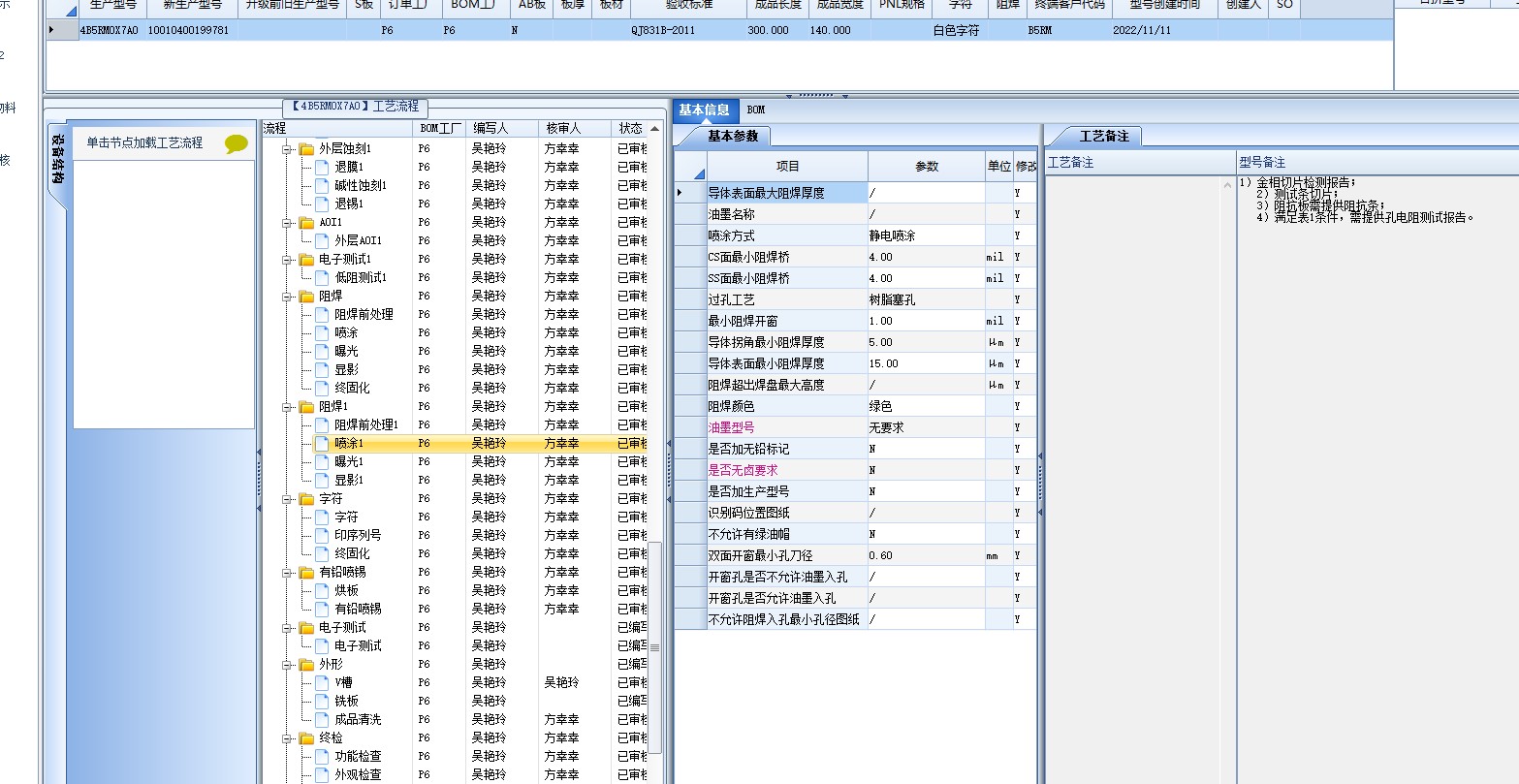Collapse the 阻焊 tree node
The height and width of the screenshot is (784, 1519).
click(x=287, y=297)
